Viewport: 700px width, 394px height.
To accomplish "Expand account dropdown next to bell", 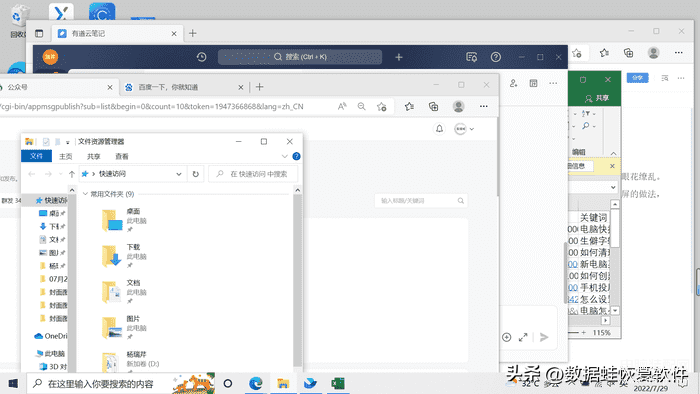I will click(x=472, y=129).
